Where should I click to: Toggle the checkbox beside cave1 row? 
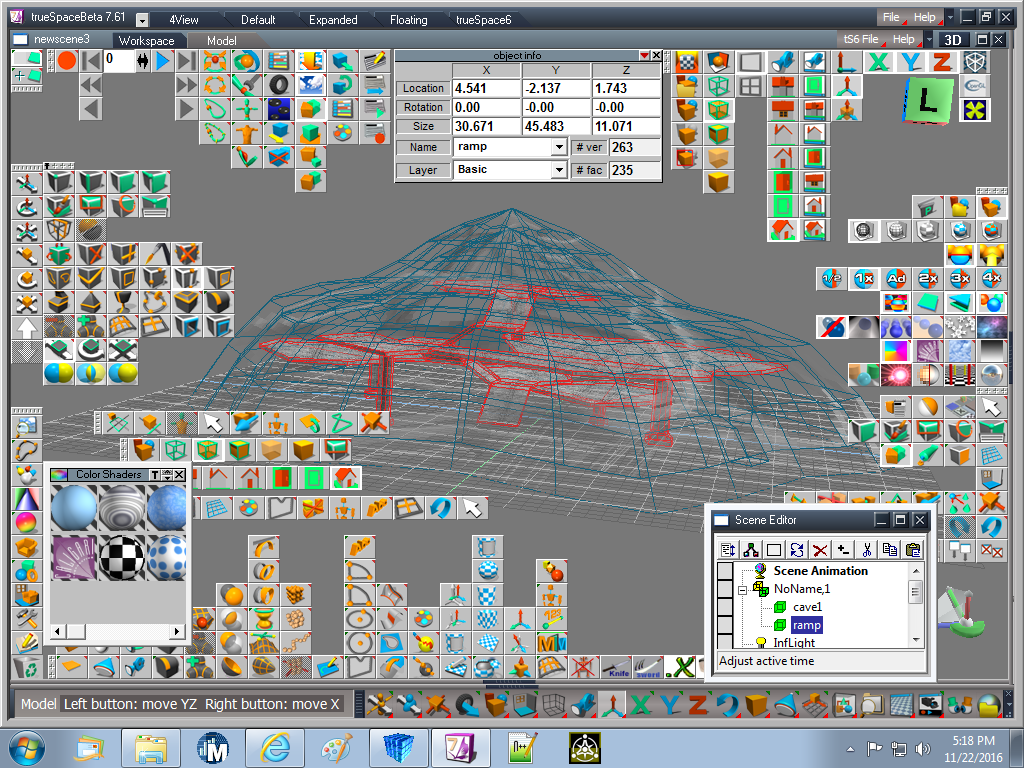pos(724,607)
